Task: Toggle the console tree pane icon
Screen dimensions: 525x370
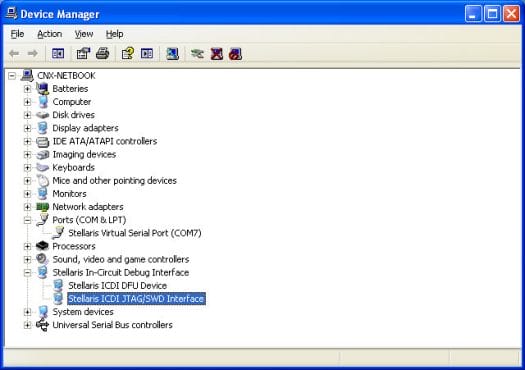Action: [x=58, y=54]
